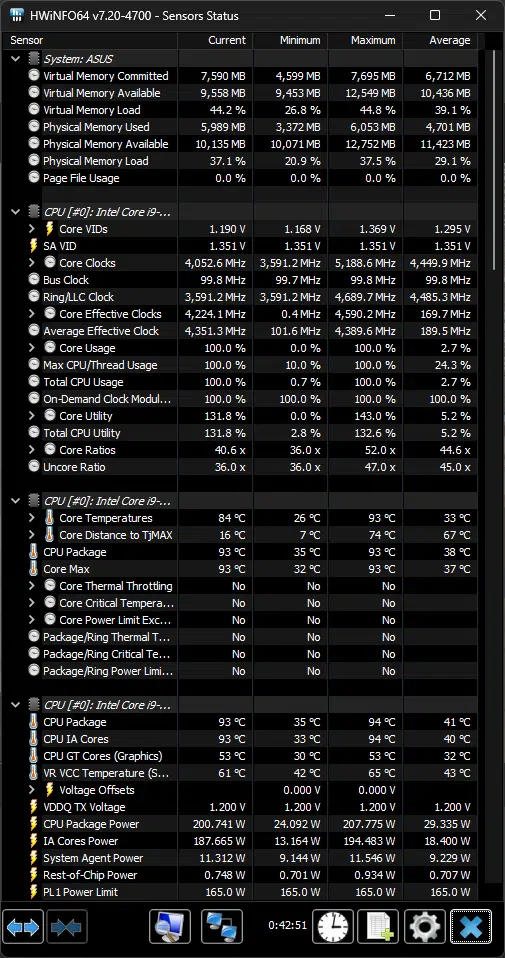
Task: Close sensors with the blue X icon
Action: (x=471, y=927)
